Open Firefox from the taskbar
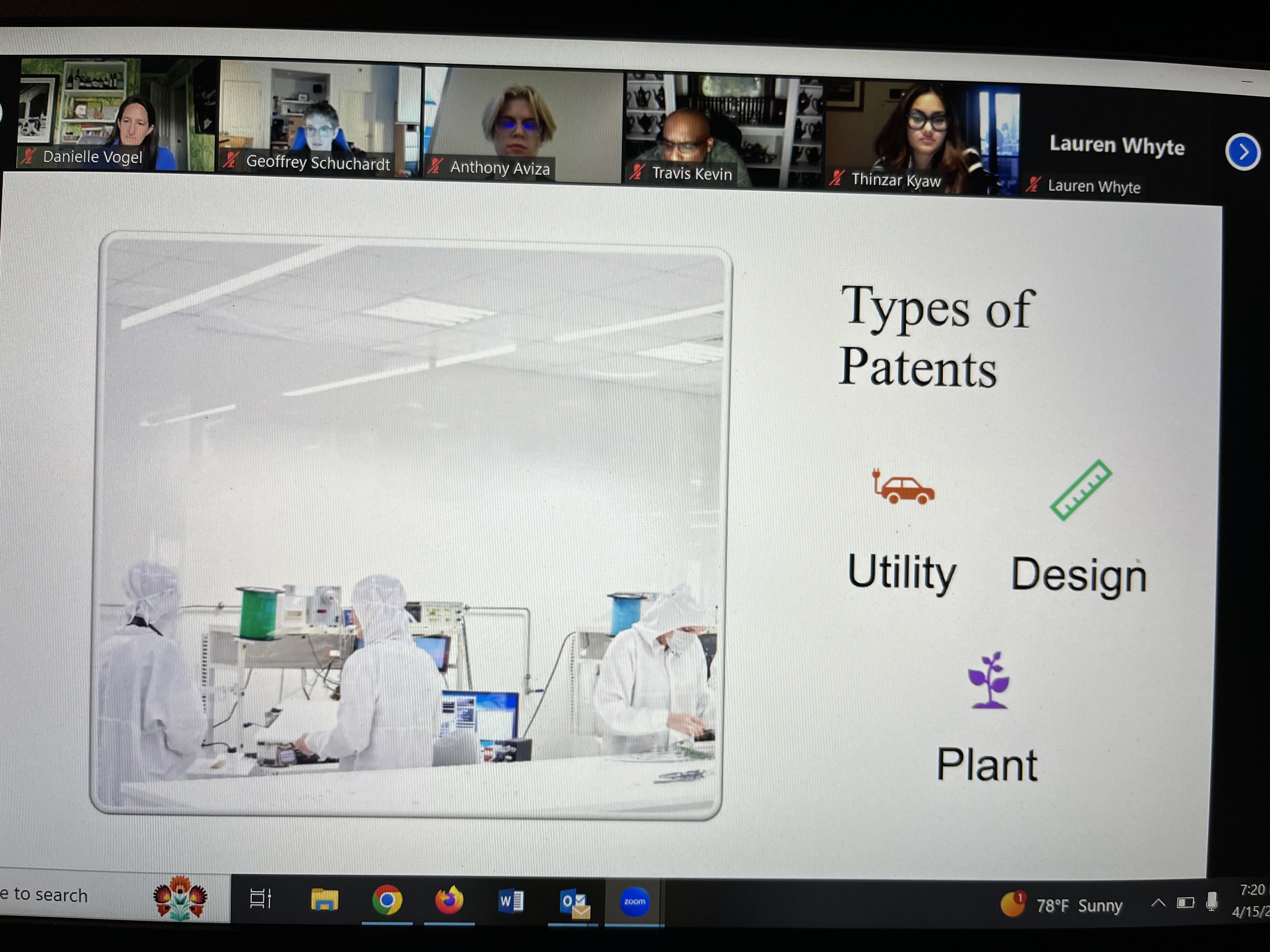1270x952 pixels. pyautogui.click(x=449, y=900)
